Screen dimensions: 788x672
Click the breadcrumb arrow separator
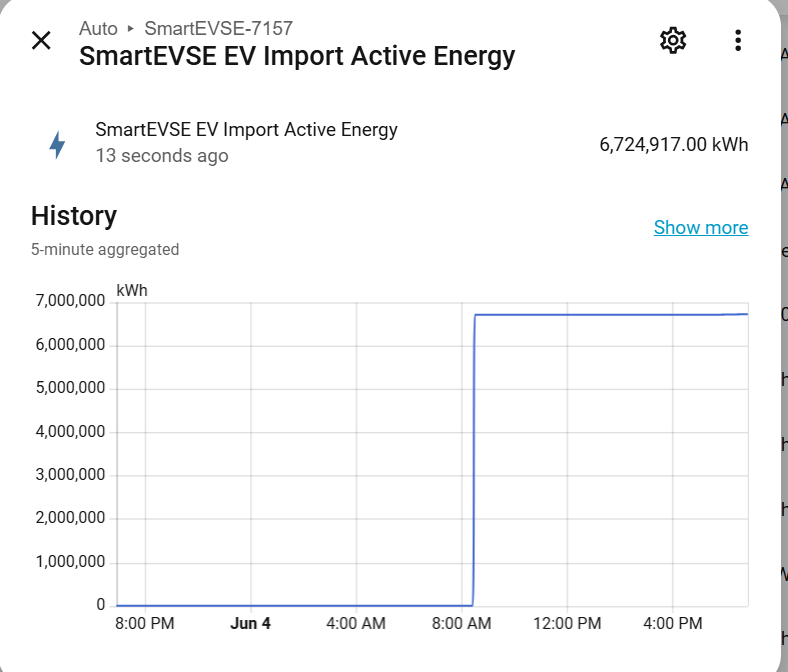pyautogui.click(x=131, y=29)
